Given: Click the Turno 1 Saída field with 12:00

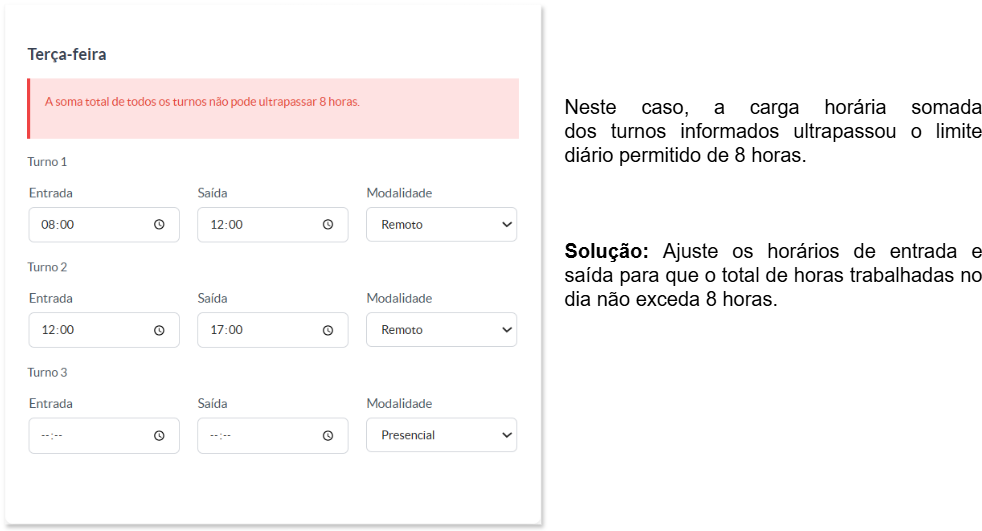Looking at the screenshot, I should coord(272,224).
